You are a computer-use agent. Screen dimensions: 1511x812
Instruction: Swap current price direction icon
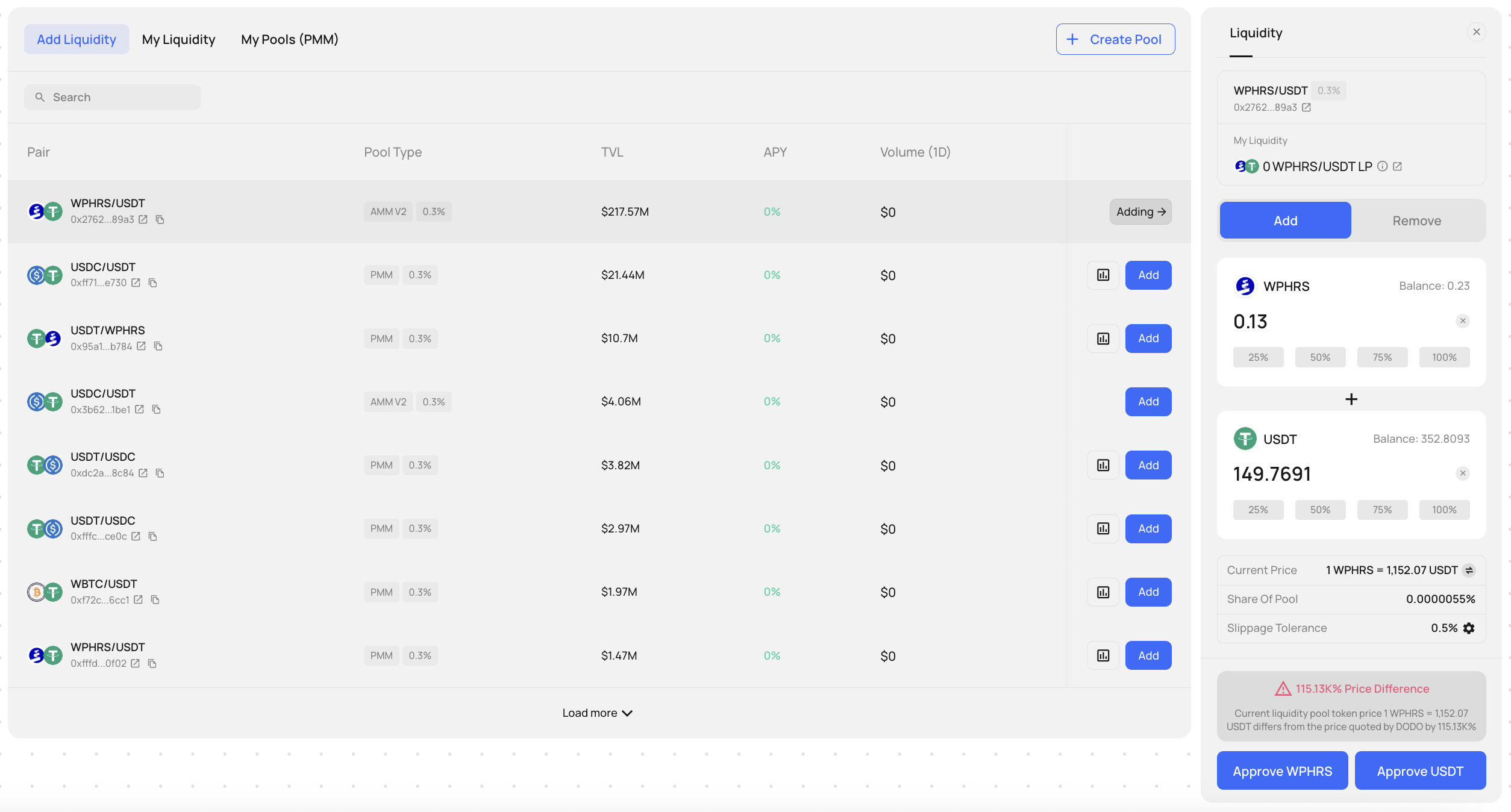1469,570
